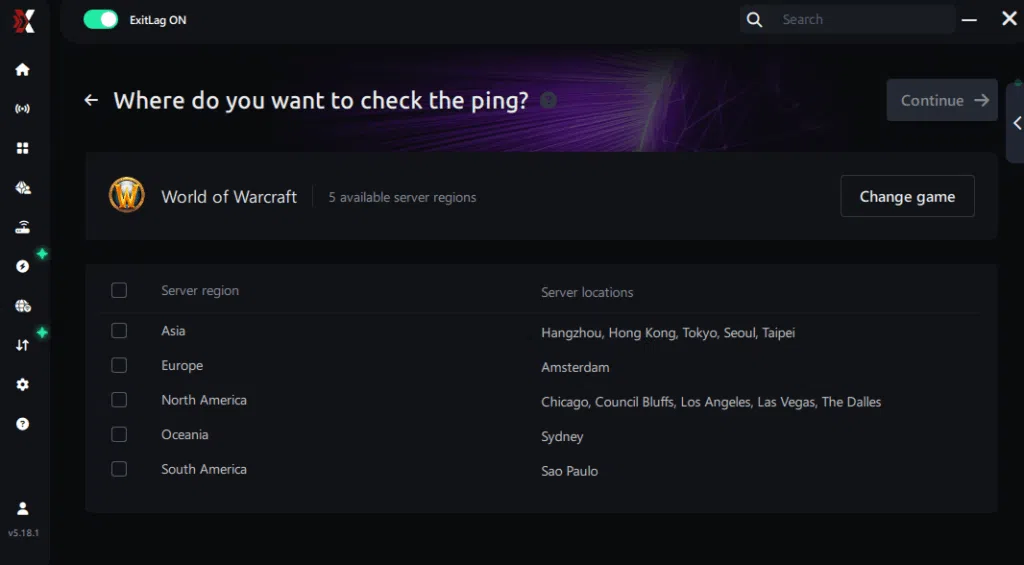Click the Continue button
Viewport: 1024px width, 565px height.
pos(942,100)
